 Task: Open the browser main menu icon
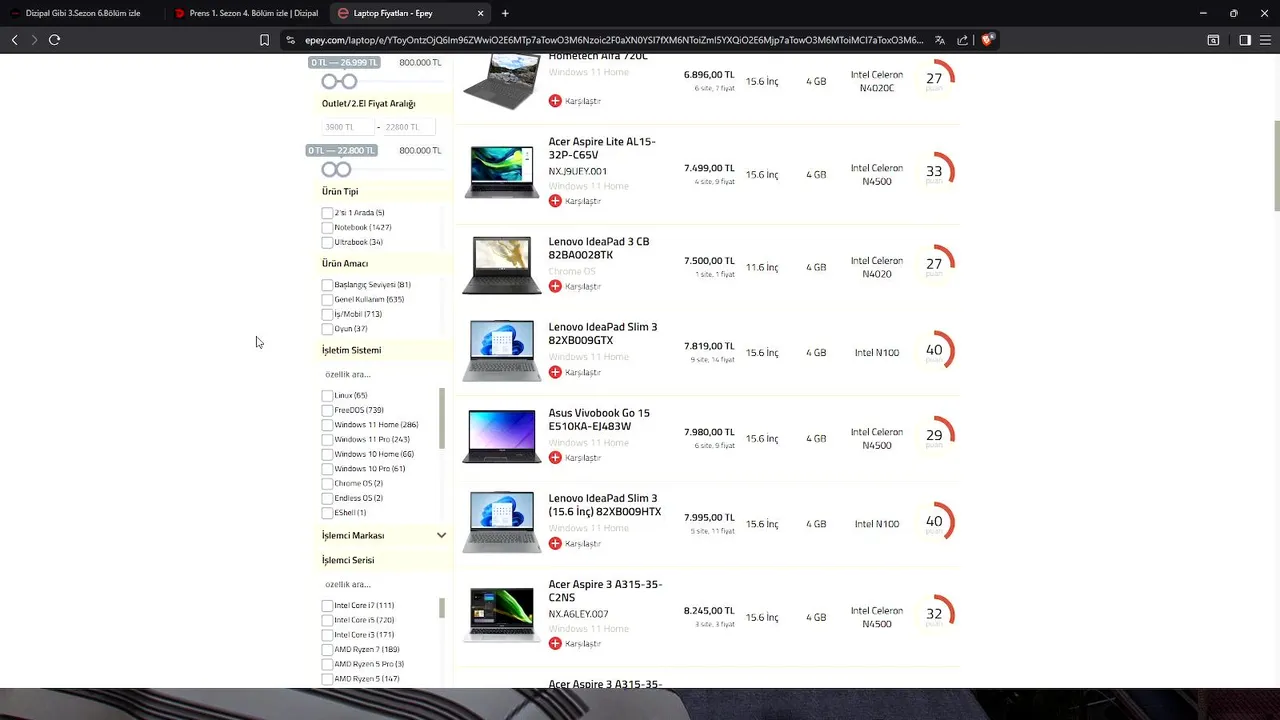coord(1265,40)
